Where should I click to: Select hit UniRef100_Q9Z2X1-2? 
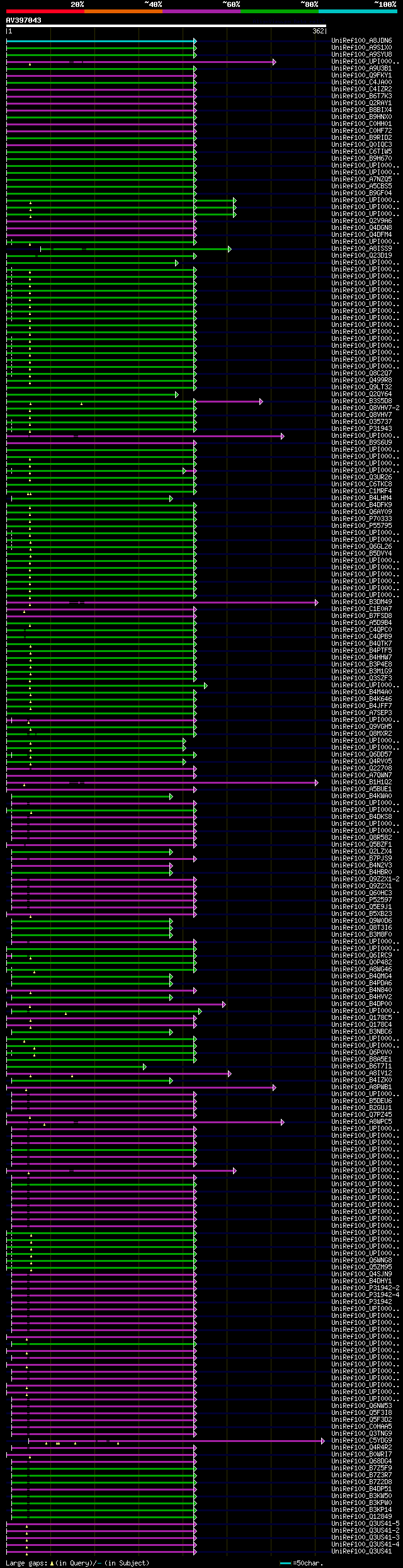365,879
